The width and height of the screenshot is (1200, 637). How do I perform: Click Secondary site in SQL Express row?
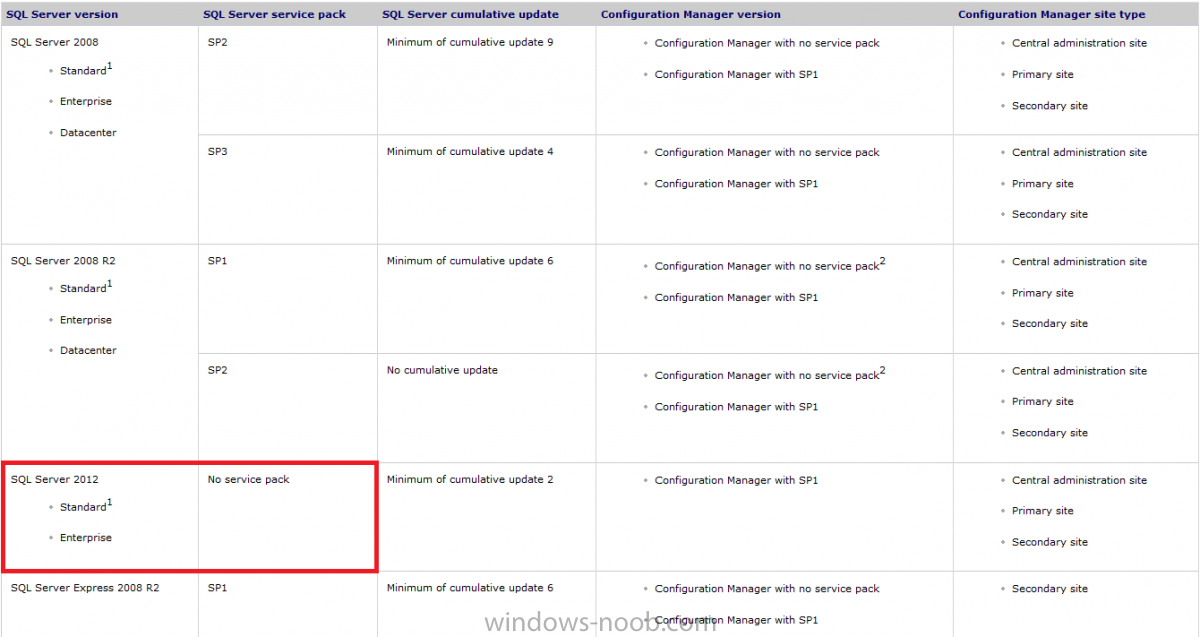(x=1049, y=589)
